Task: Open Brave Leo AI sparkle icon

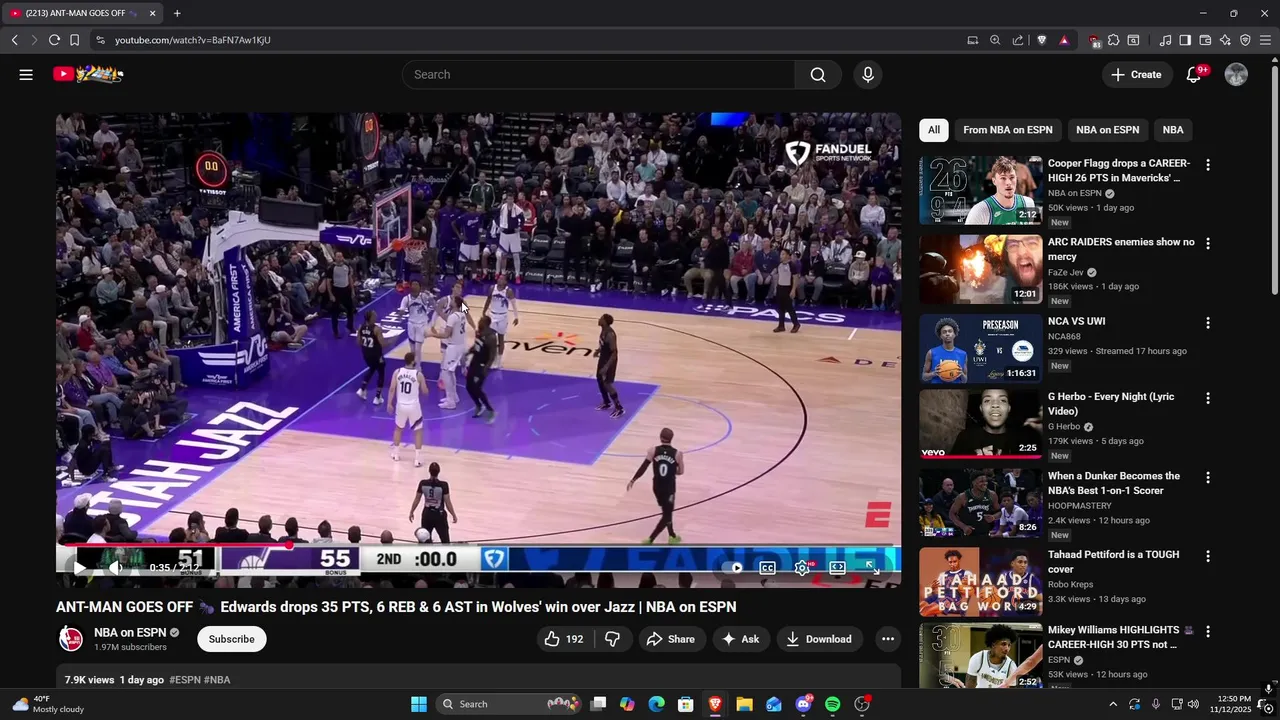Action: click(1225, 40)
